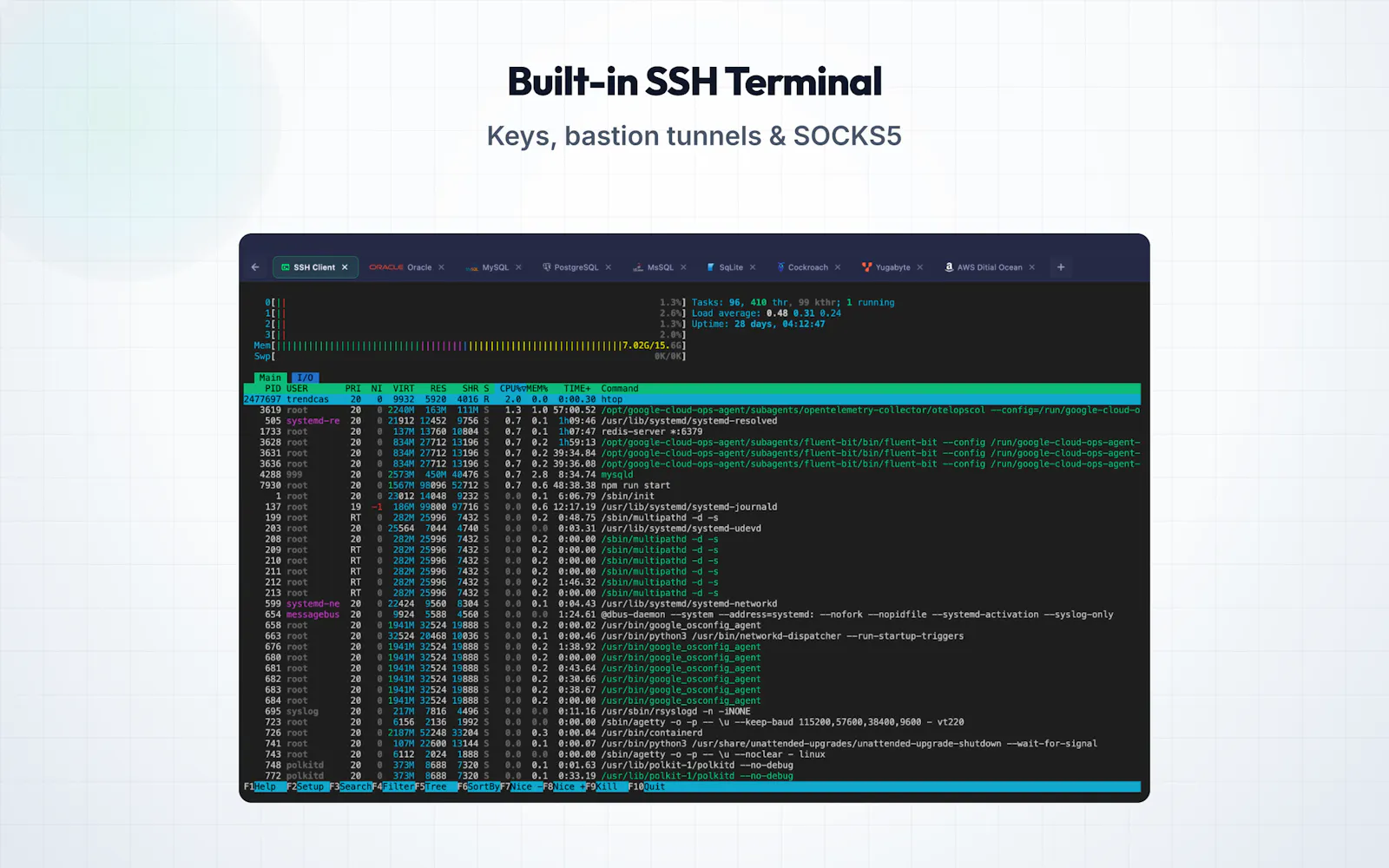Close the Cockroach tab

coord(838,267)
